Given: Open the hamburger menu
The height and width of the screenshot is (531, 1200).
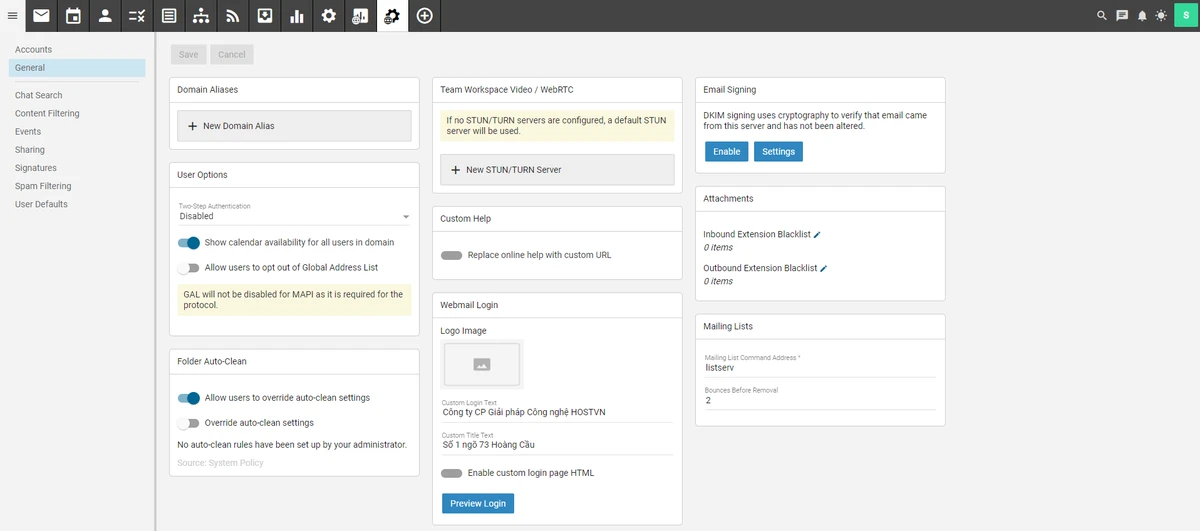Looking at the screenshot, I should [x=12, y=15].
